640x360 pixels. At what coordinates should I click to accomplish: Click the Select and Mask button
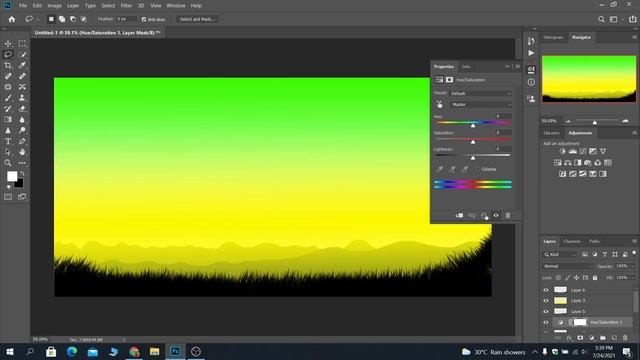tap(197, 19)
